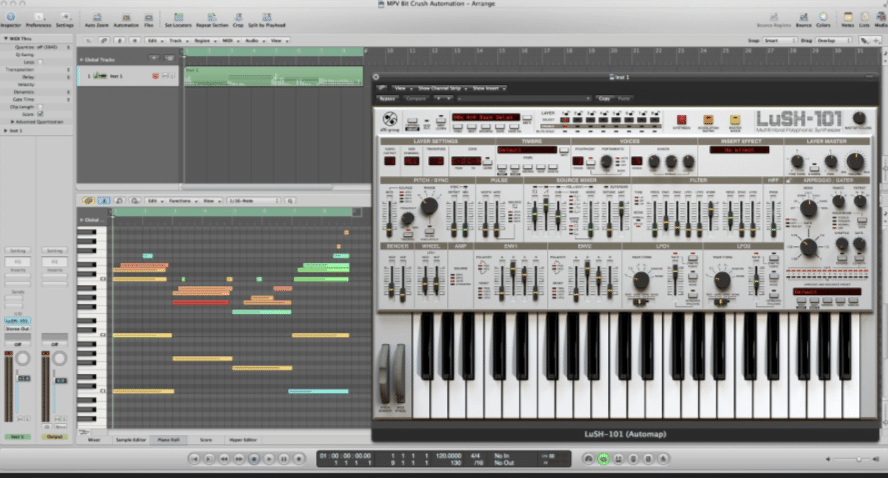The image size is (888, 478).
Task: Open the Snap dropdown set to Smart
Action: [779, 40]
